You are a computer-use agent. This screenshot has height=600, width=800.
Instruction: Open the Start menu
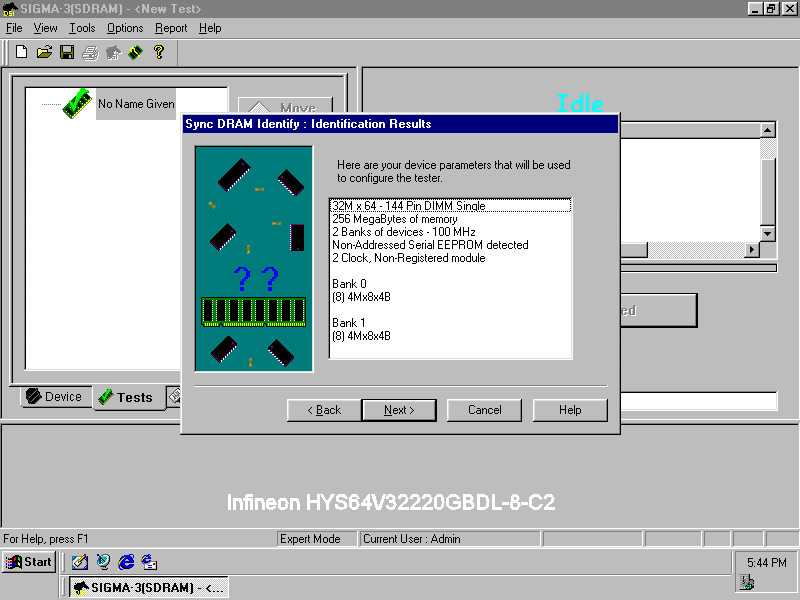click(27, 562)
